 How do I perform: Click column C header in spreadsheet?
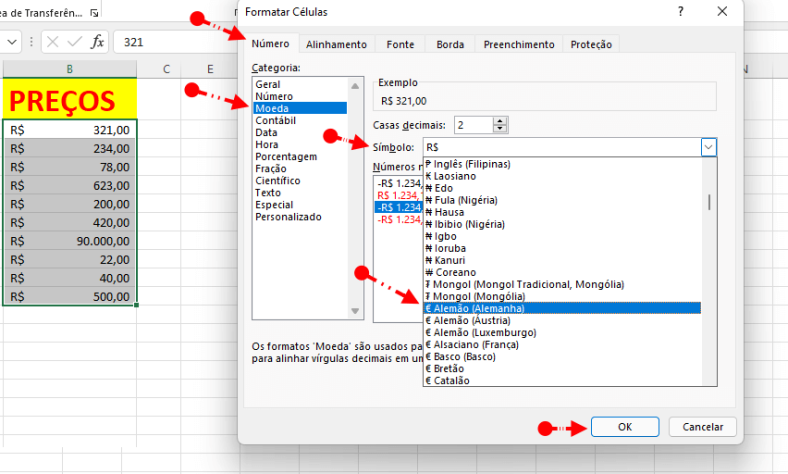[x=166, y=69]
